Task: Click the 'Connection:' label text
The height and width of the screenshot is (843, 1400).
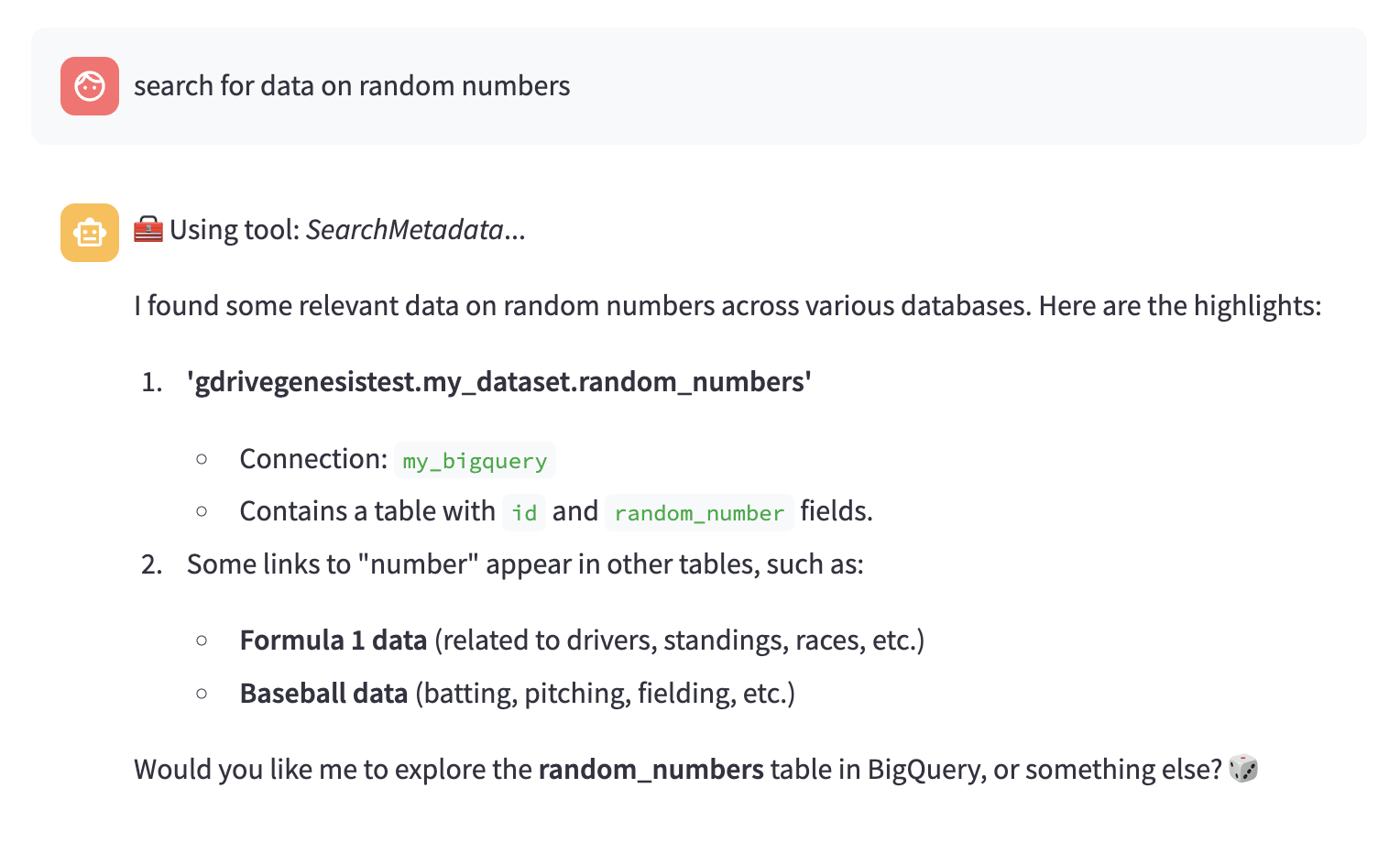Action: click(313, 459)
